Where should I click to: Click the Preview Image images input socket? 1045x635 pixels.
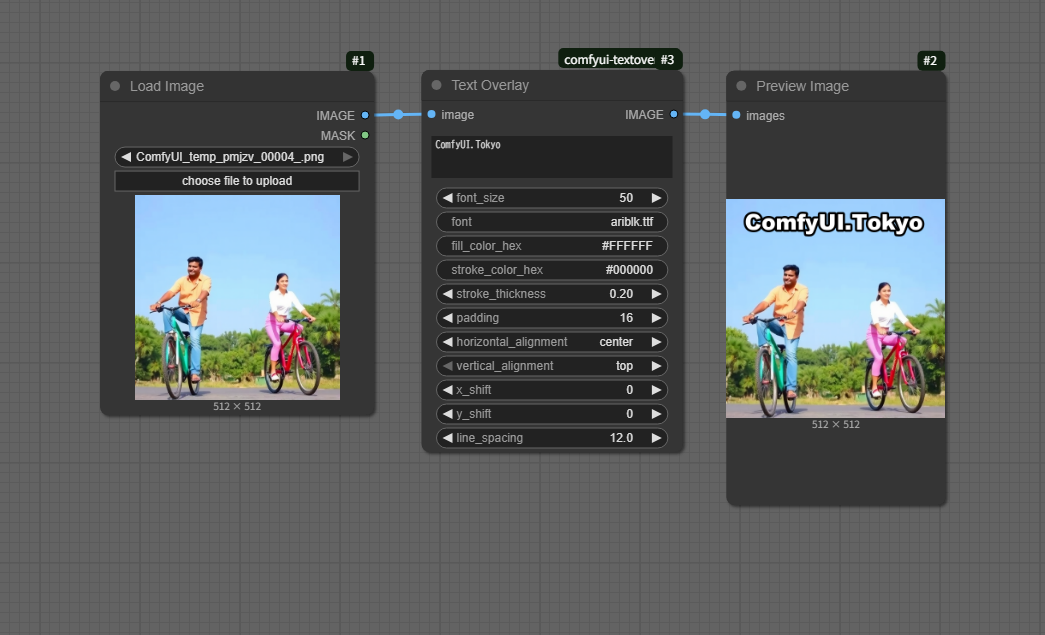click(736, 115)
